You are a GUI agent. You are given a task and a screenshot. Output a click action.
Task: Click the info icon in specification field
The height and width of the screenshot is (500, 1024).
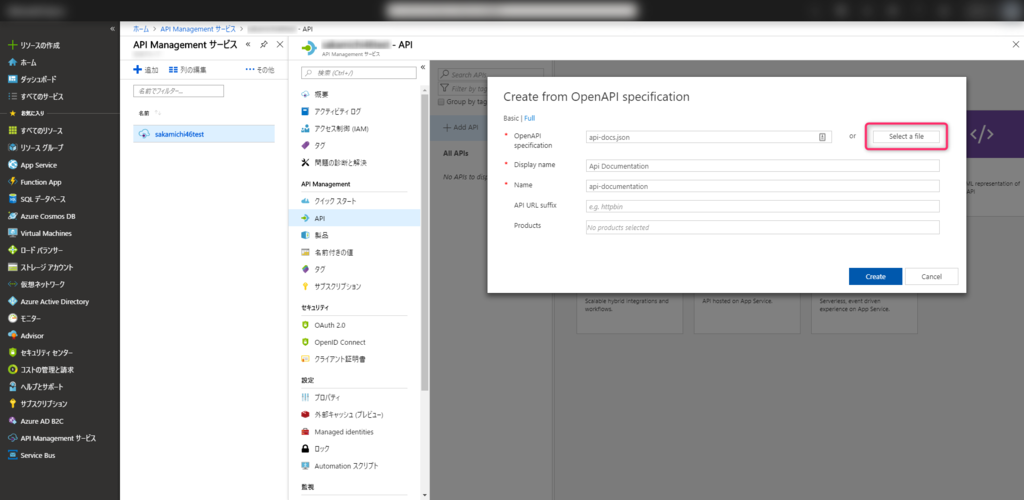pos(822,137)
